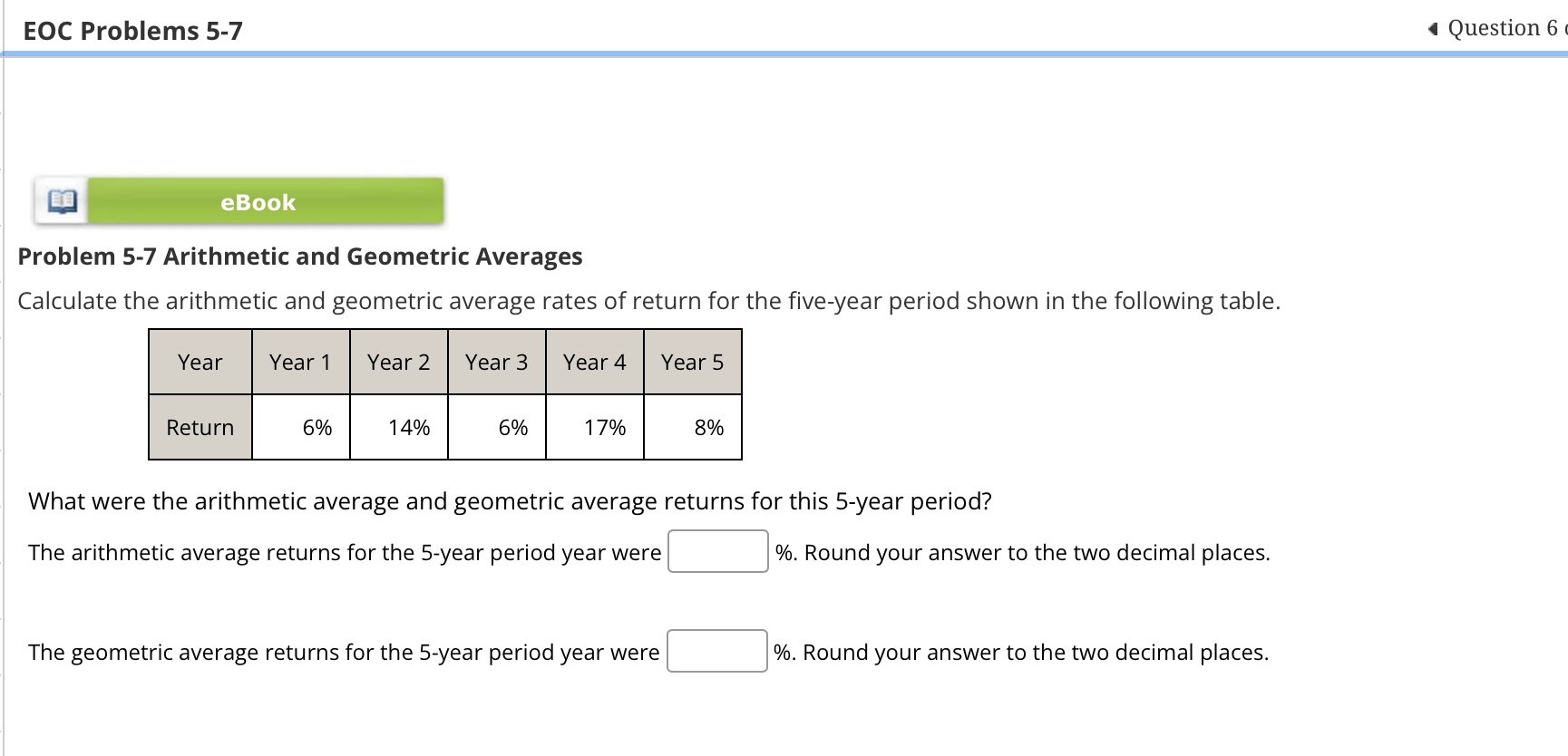Click the Year column header cell

click(x=200, y=362)
